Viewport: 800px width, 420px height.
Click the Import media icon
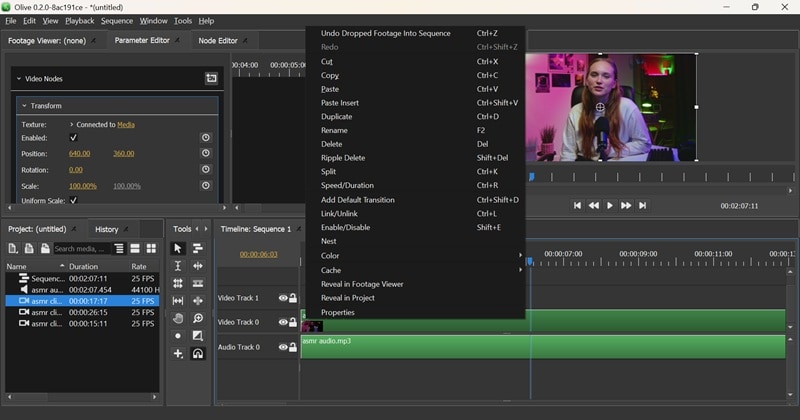[x=29, y=249]
